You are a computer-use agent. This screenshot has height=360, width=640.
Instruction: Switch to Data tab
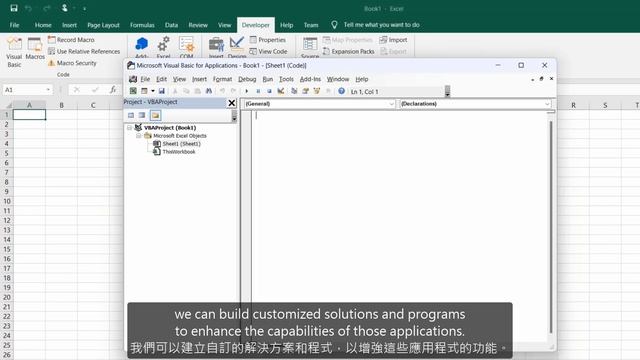171,25
